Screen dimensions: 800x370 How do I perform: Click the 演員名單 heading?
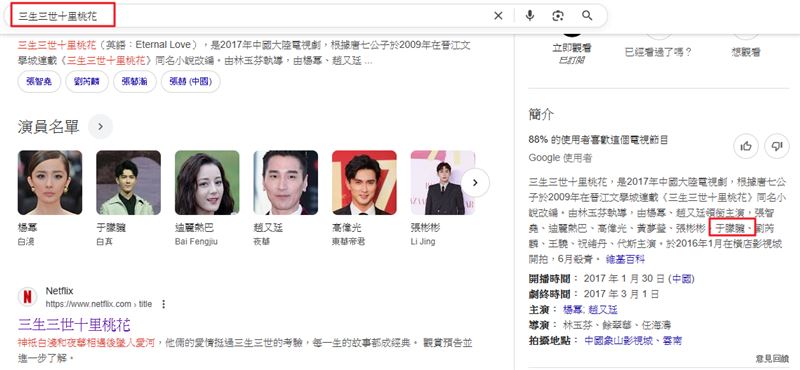(48, 127)
